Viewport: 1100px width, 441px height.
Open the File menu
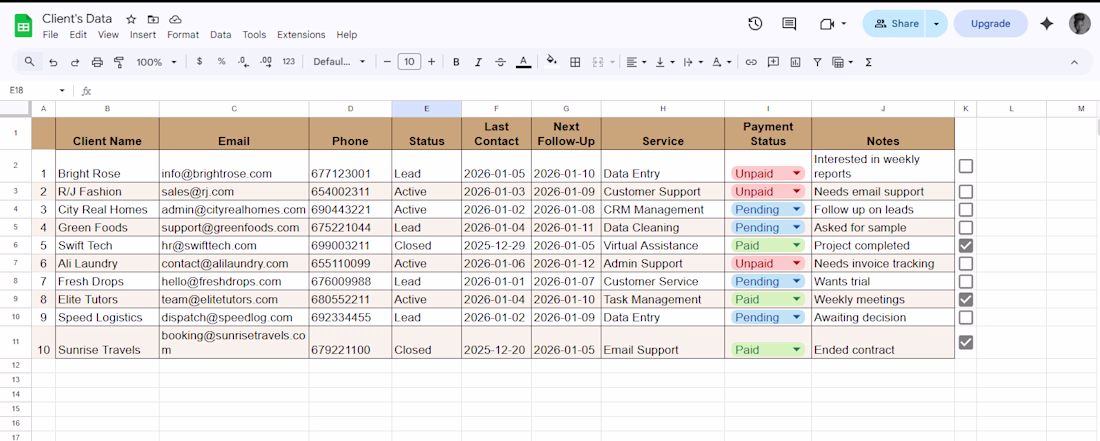[51, 34]
